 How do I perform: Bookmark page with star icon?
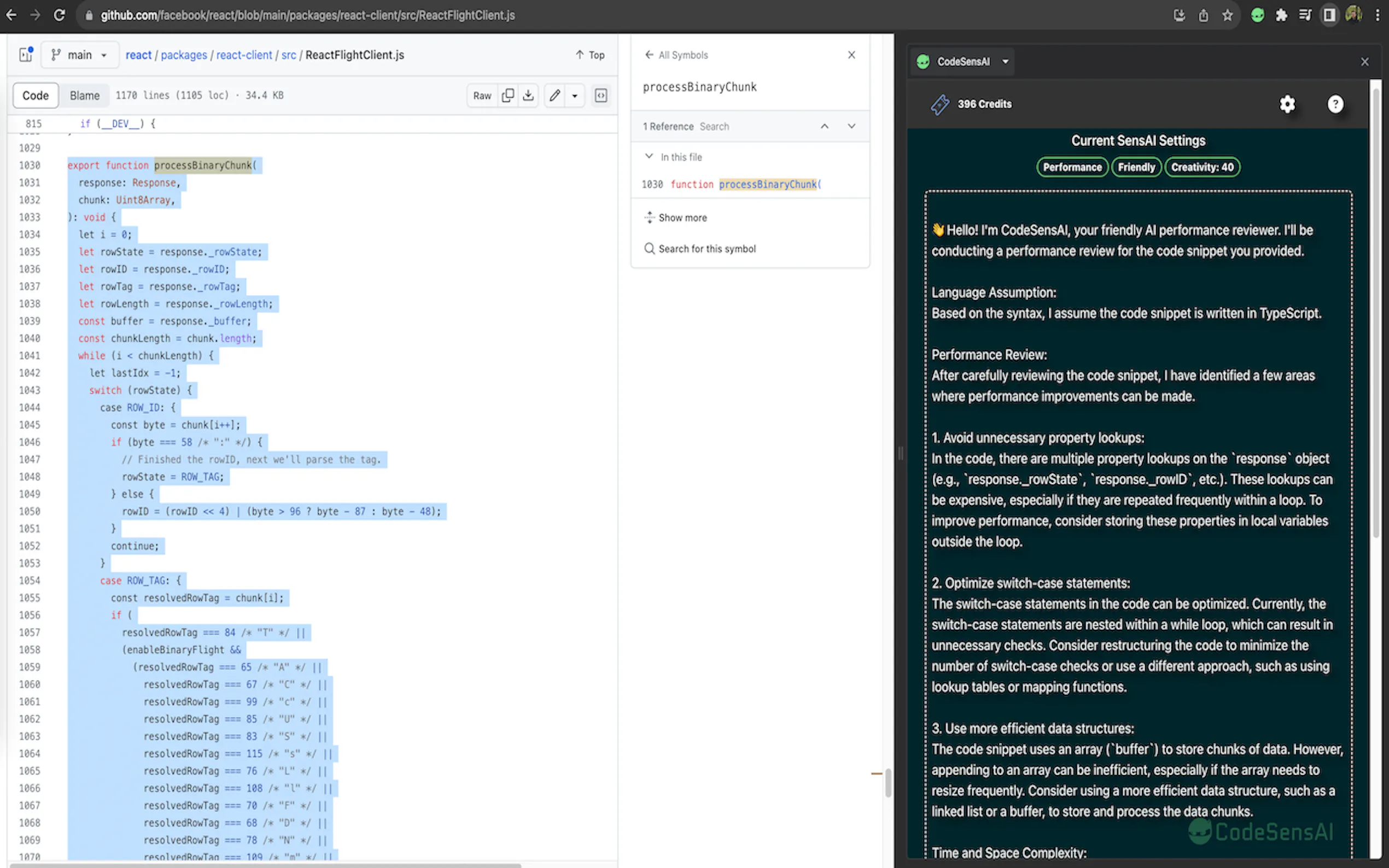pos(1227,15)
